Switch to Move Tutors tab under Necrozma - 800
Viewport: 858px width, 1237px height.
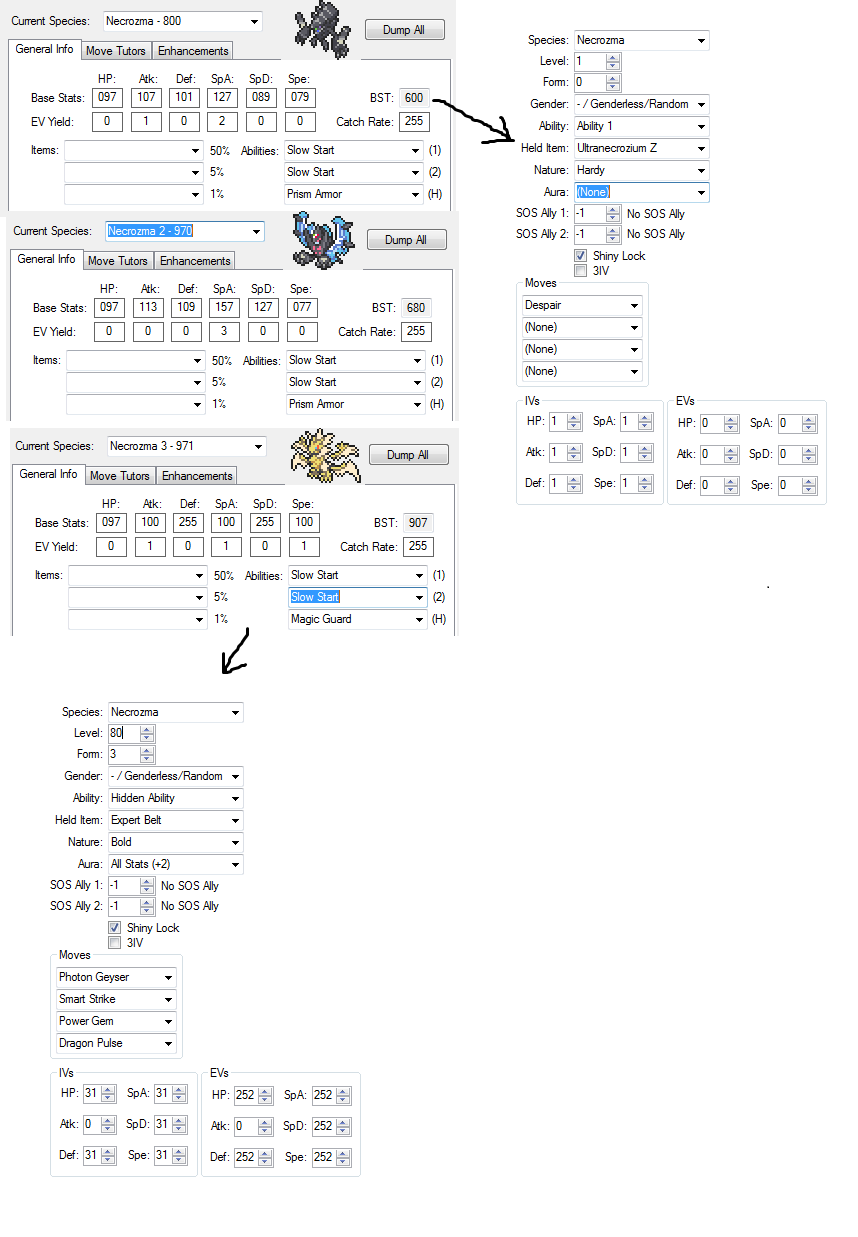click(x=115, y=51)
